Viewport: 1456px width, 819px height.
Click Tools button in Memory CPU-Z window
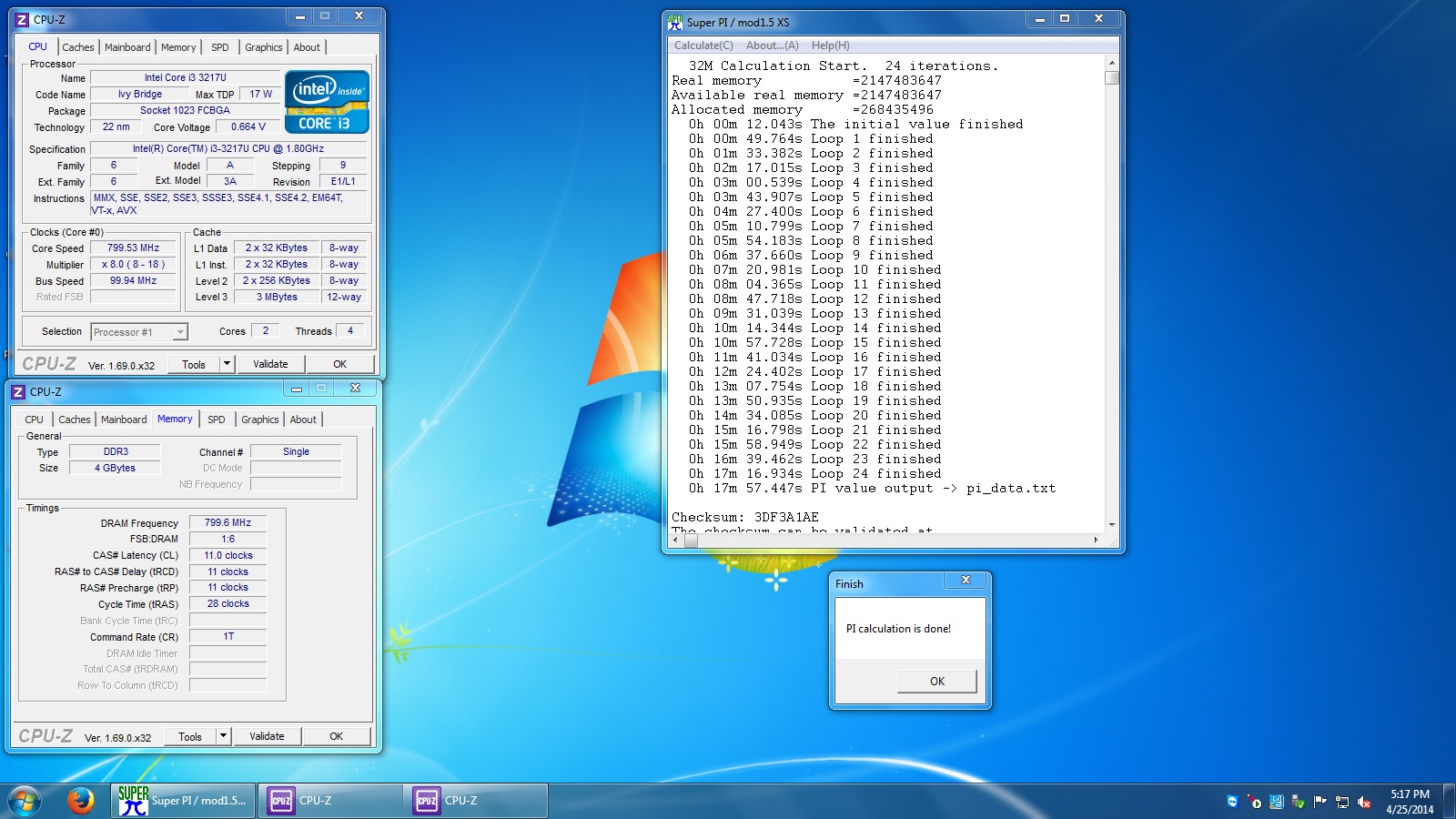click(x=190, y=736)
